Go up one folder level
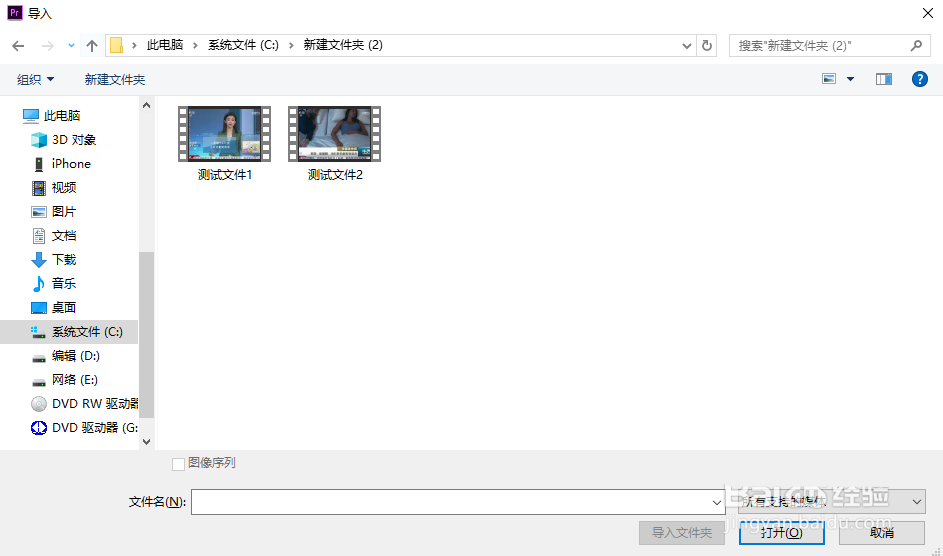Viewport: 943px width, 556px height. coord(91,46)
